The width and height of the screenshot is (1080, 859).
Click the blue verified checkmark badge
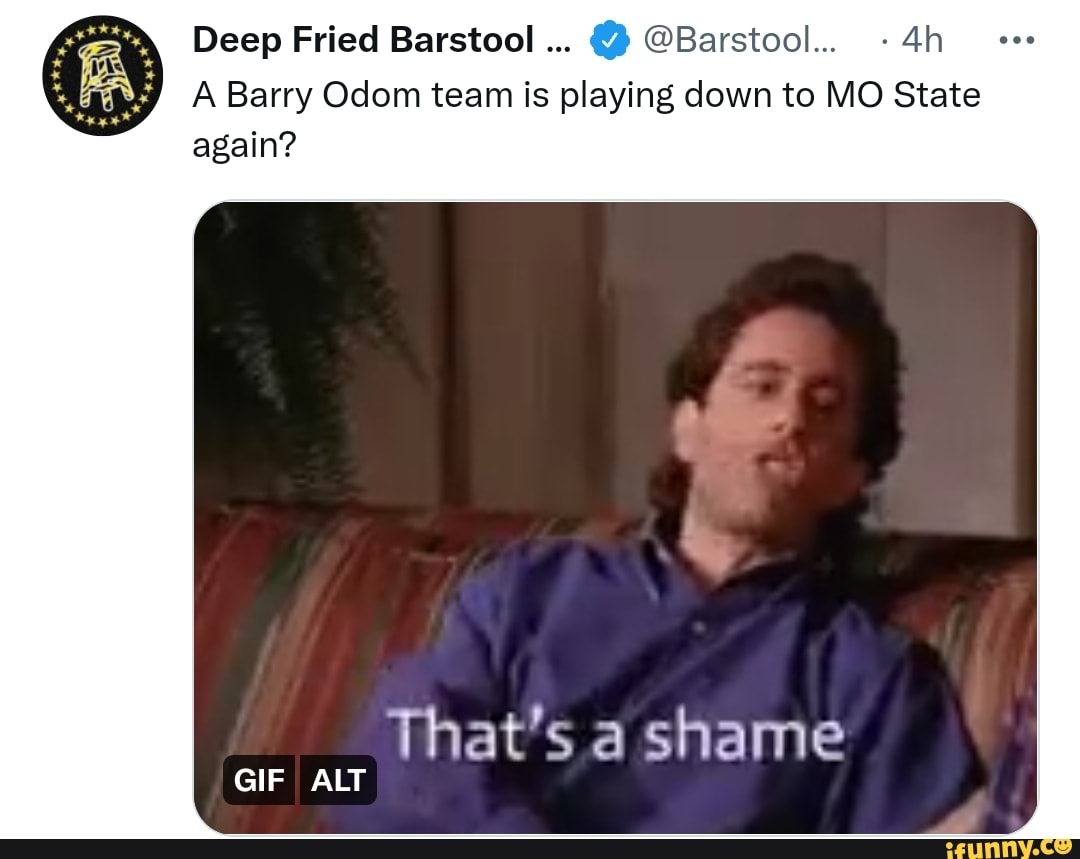(x=610, y=40)
